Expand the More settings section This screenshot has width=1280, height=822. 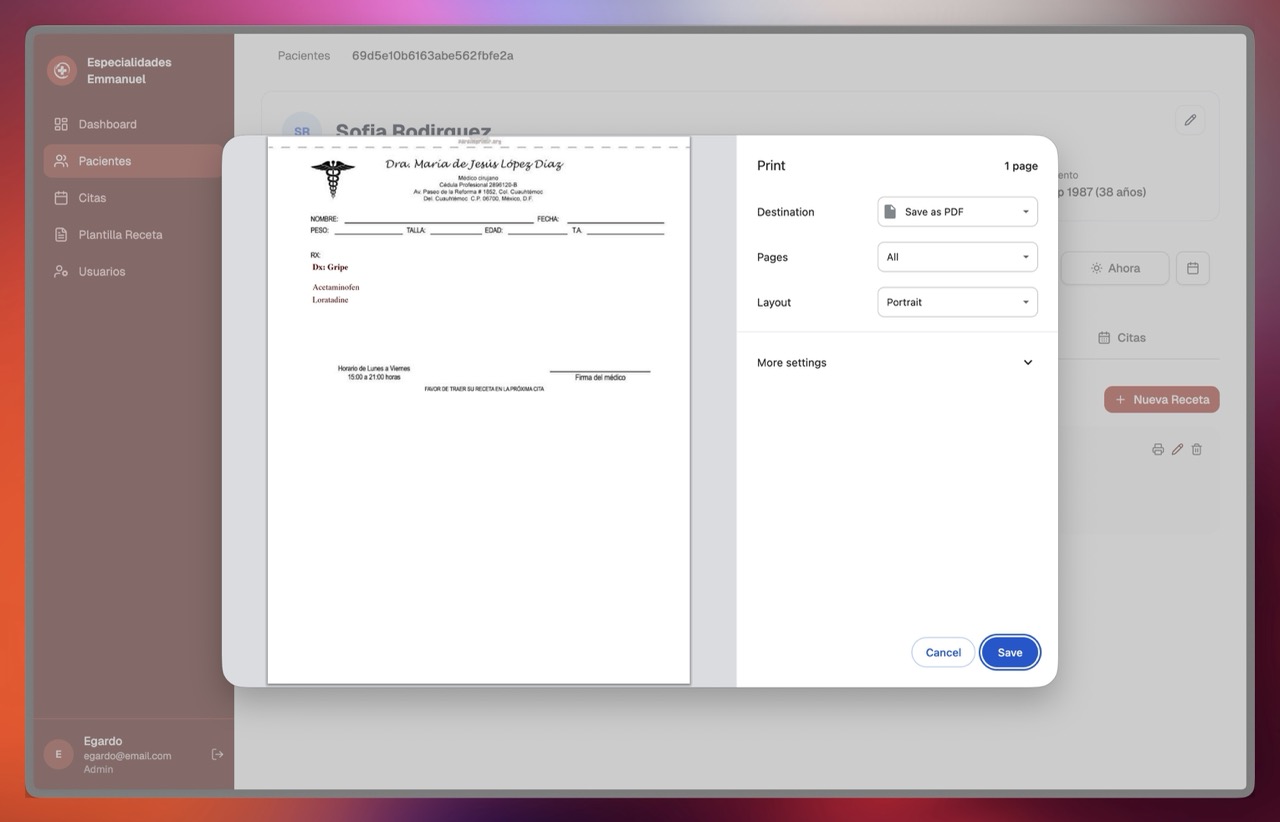(1027, 363)
